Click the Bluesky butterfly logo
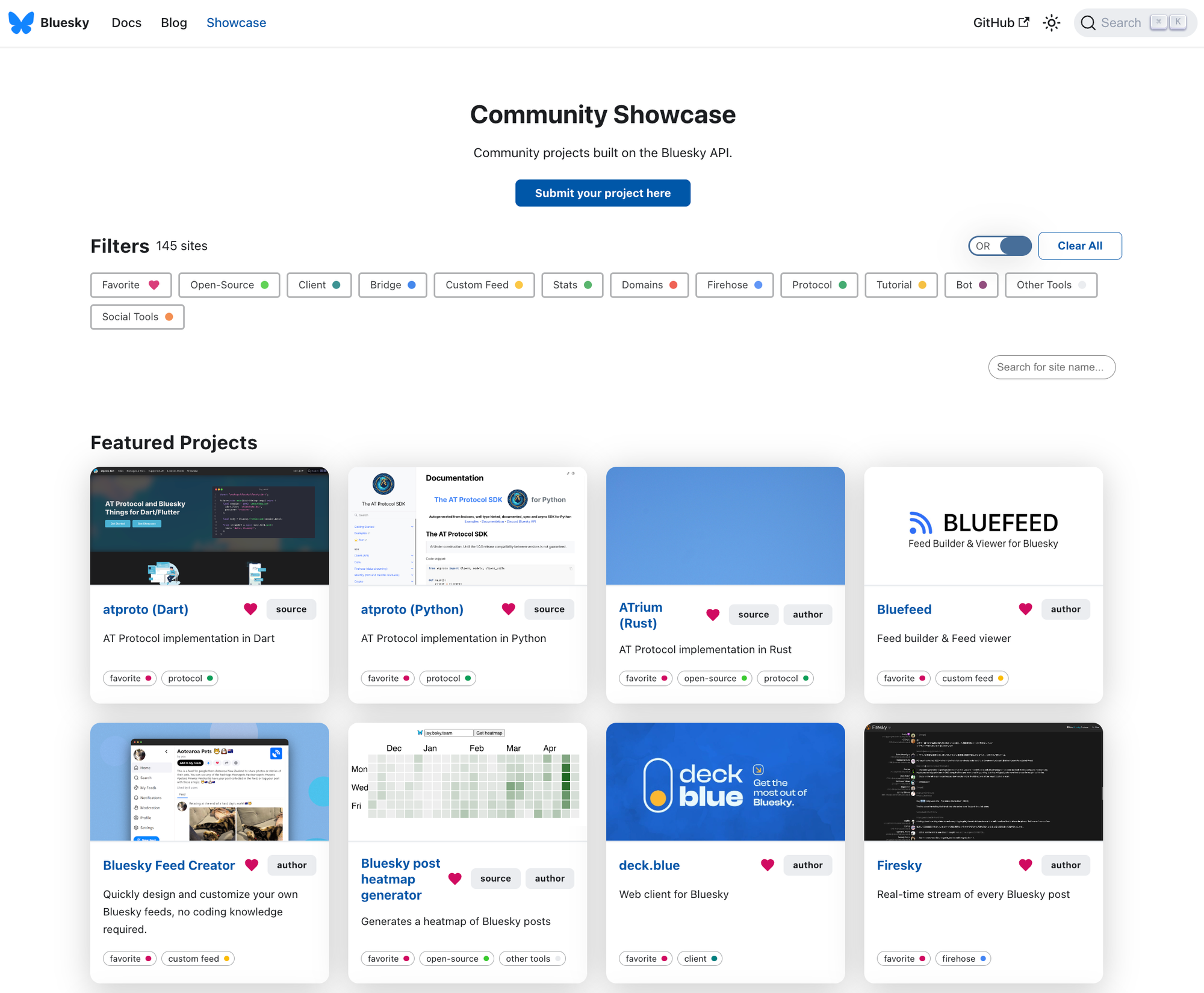Viewport: 1204px width, 993px height. tap(22, 23)
